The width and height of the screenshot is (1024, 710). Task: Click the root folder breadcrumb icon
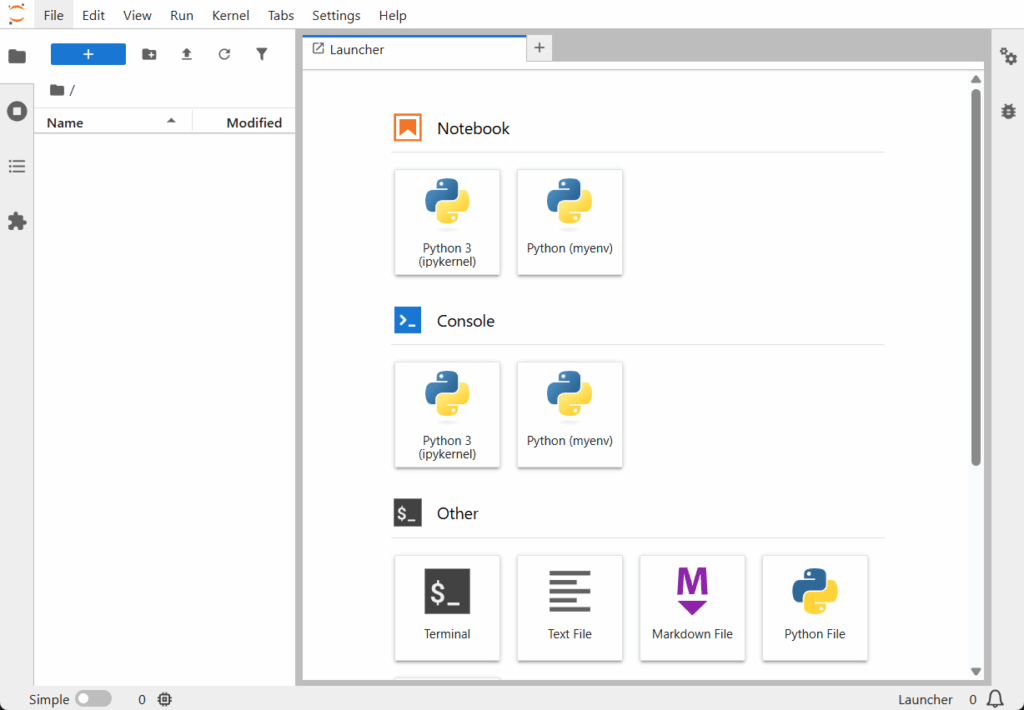pos(57,90)
